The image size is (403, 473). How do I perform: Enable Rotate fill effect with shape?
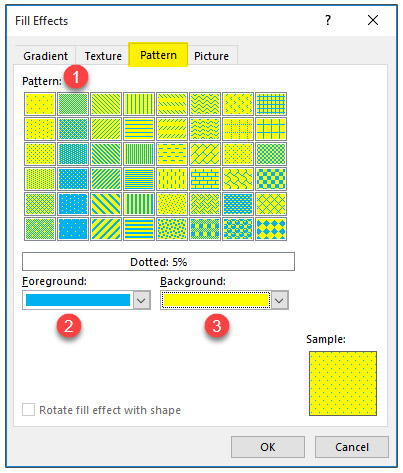[28, 410]
